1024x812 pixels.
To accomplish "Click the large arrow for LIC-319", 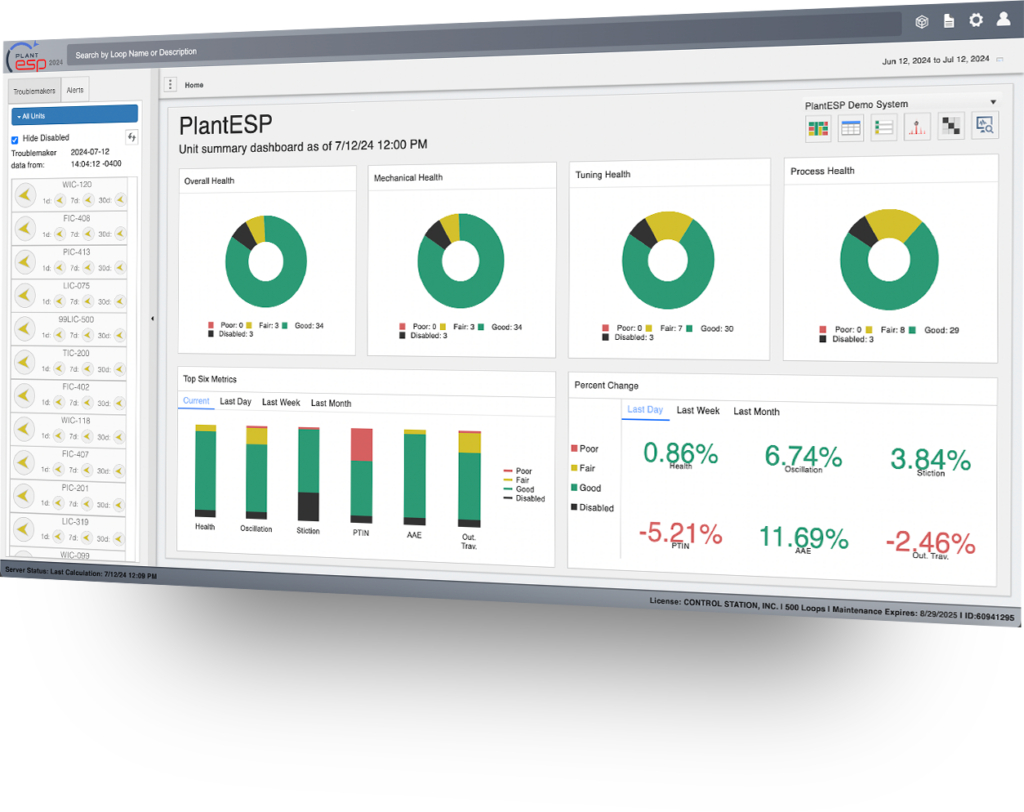I will (24, 529).
